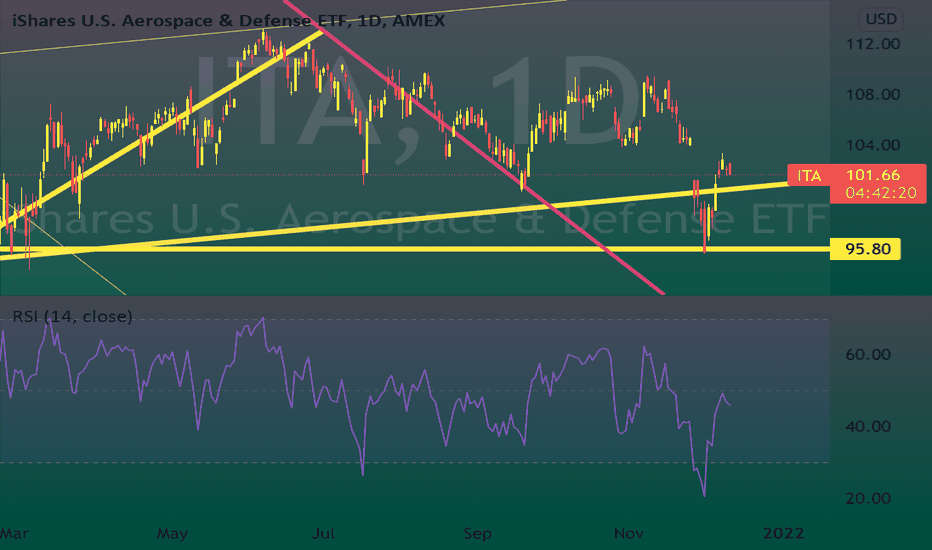932x550 pixels.
Task: Click the RSI (14, close) indicator label
Action: (x=73, y=316)
